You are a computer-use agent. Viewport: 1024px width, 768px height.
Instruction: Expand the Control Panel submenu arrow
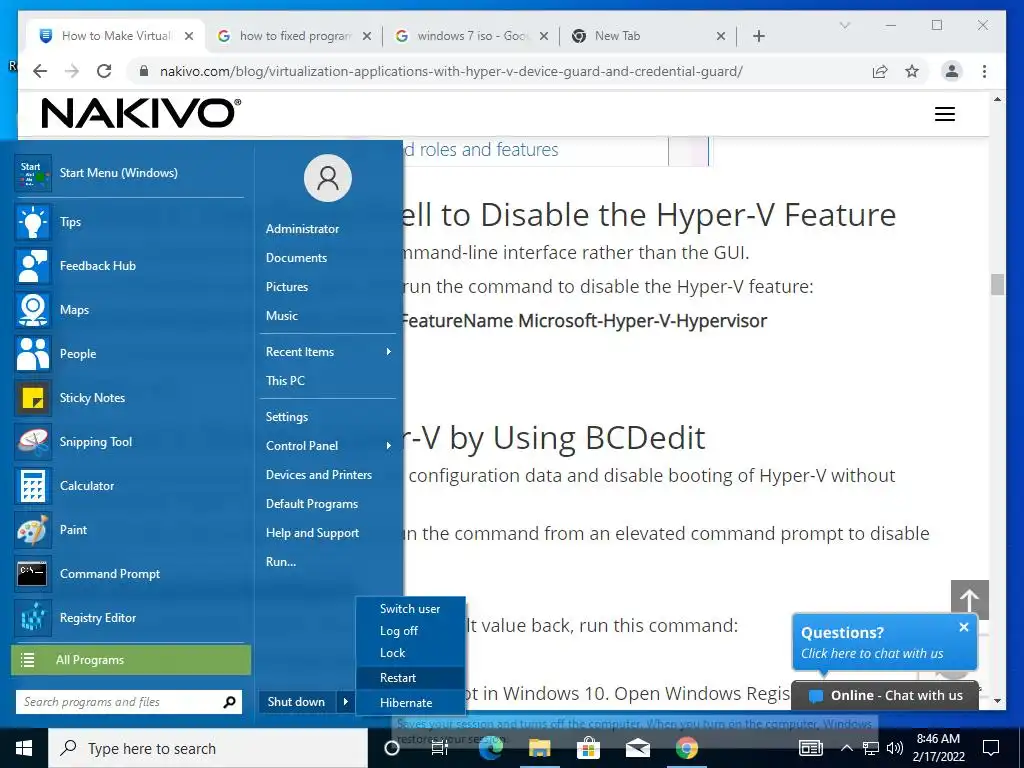pyautogui.click(x=389, y=446)
